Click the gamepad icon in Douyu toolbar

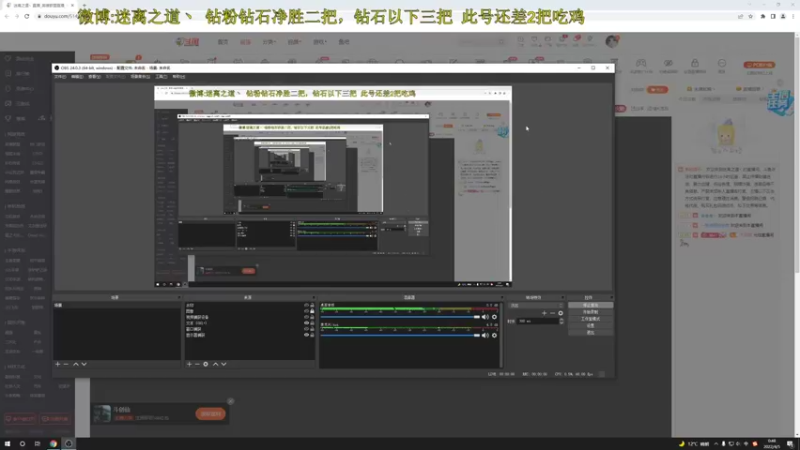point(641,63)
